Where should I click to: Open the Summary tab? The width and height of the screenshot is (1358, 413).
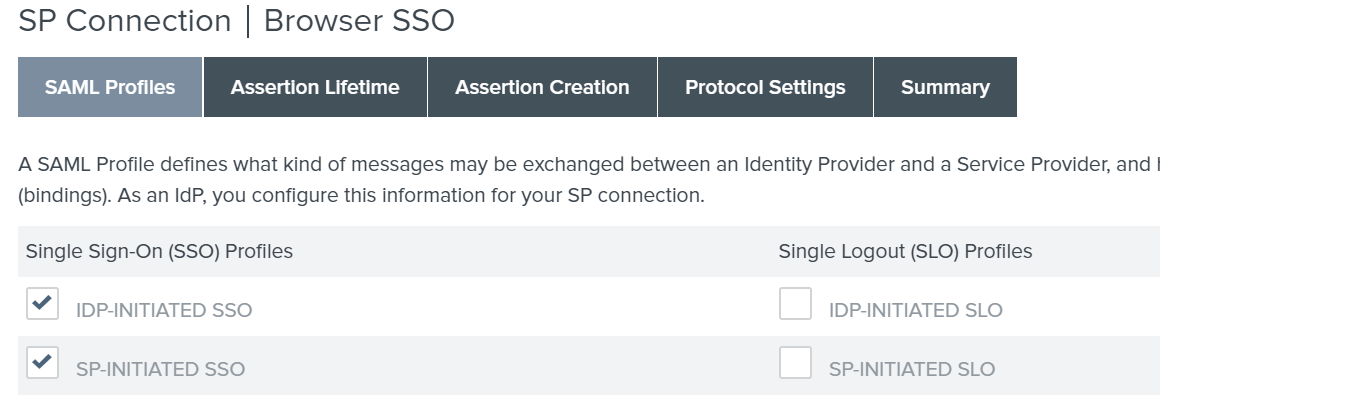pos(945,87)
